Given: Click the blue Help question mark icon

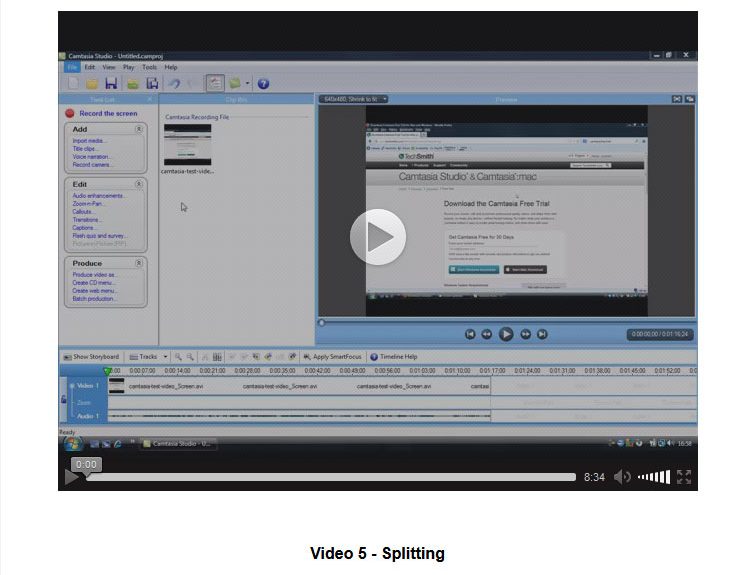Looking at the screenshot, I should coord(263,84).
